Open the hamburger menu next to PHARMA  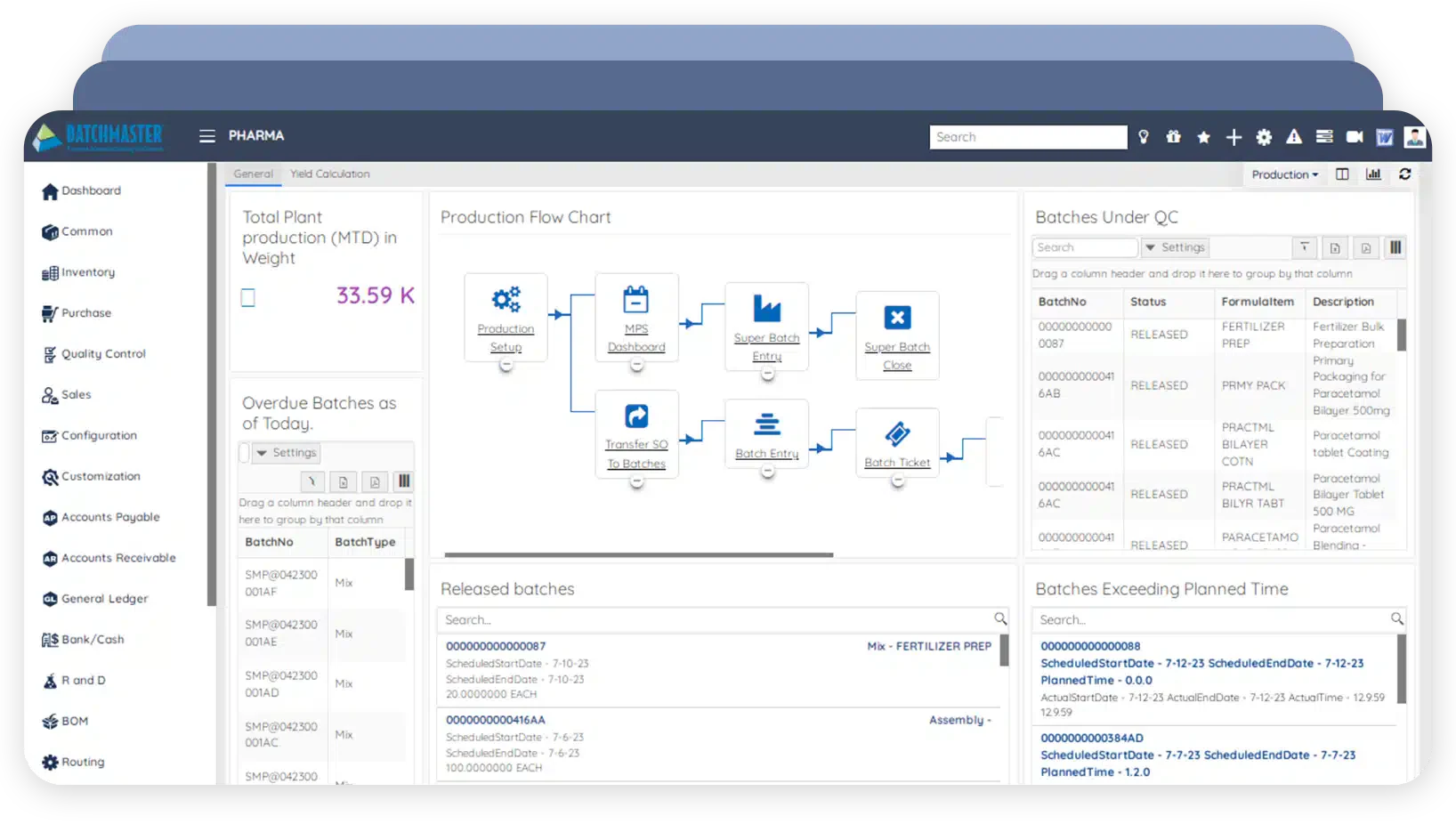tap(206, 136)
